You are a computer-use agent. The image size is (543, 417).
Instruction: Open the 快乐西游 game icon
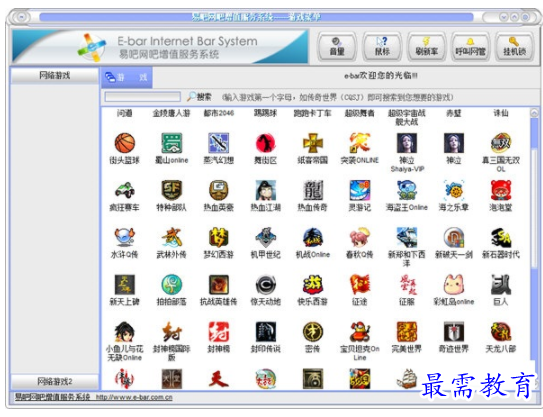(x=313, y=284)
